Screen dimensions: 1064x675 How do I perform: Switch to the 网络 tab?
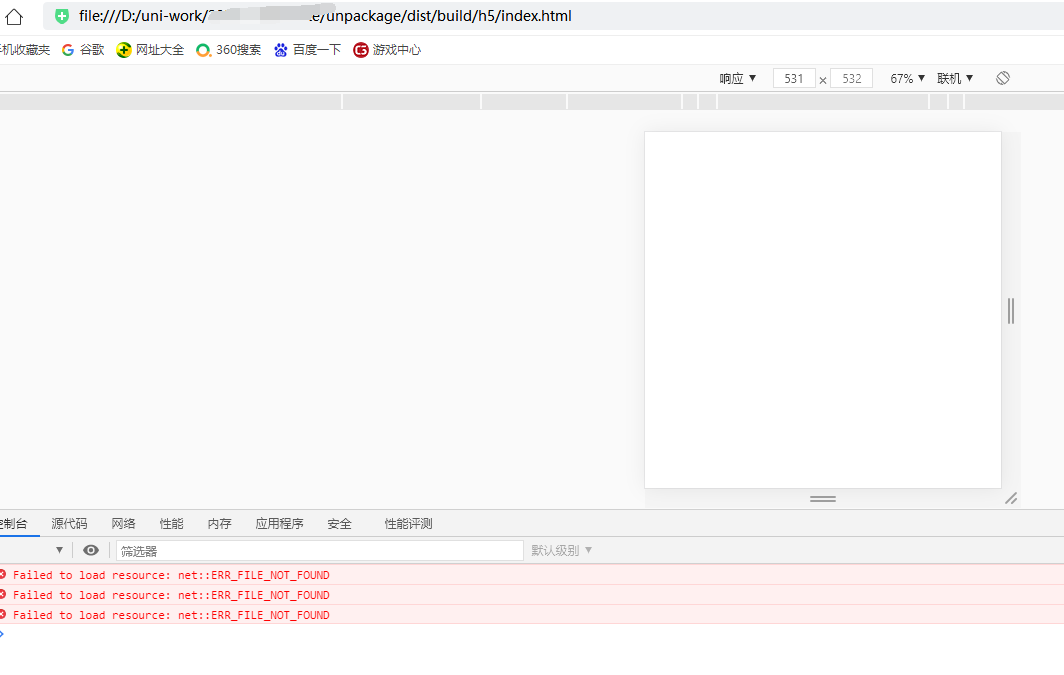pos(123,522)
